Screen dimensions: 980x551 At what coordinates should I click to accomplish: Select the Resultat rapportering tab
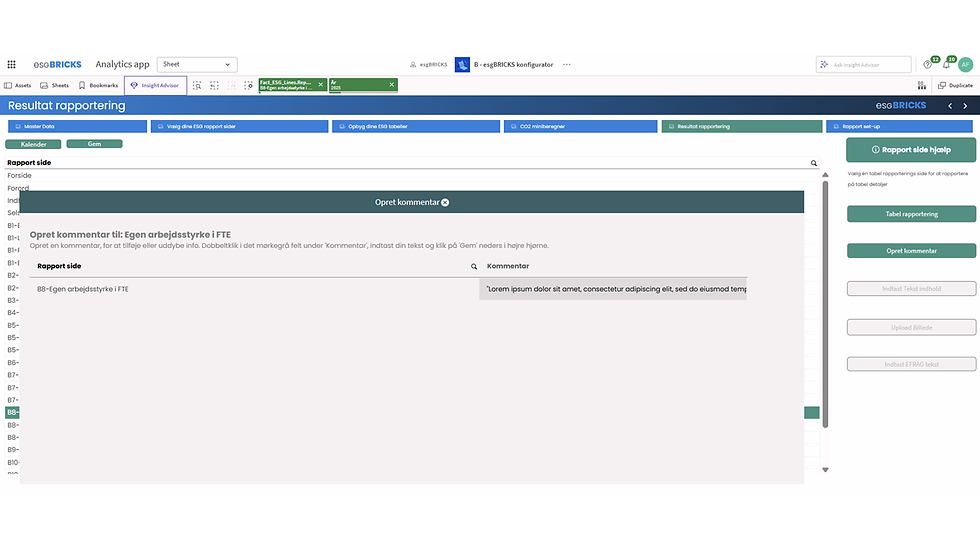pyautogui.click(x=742, y=126)
